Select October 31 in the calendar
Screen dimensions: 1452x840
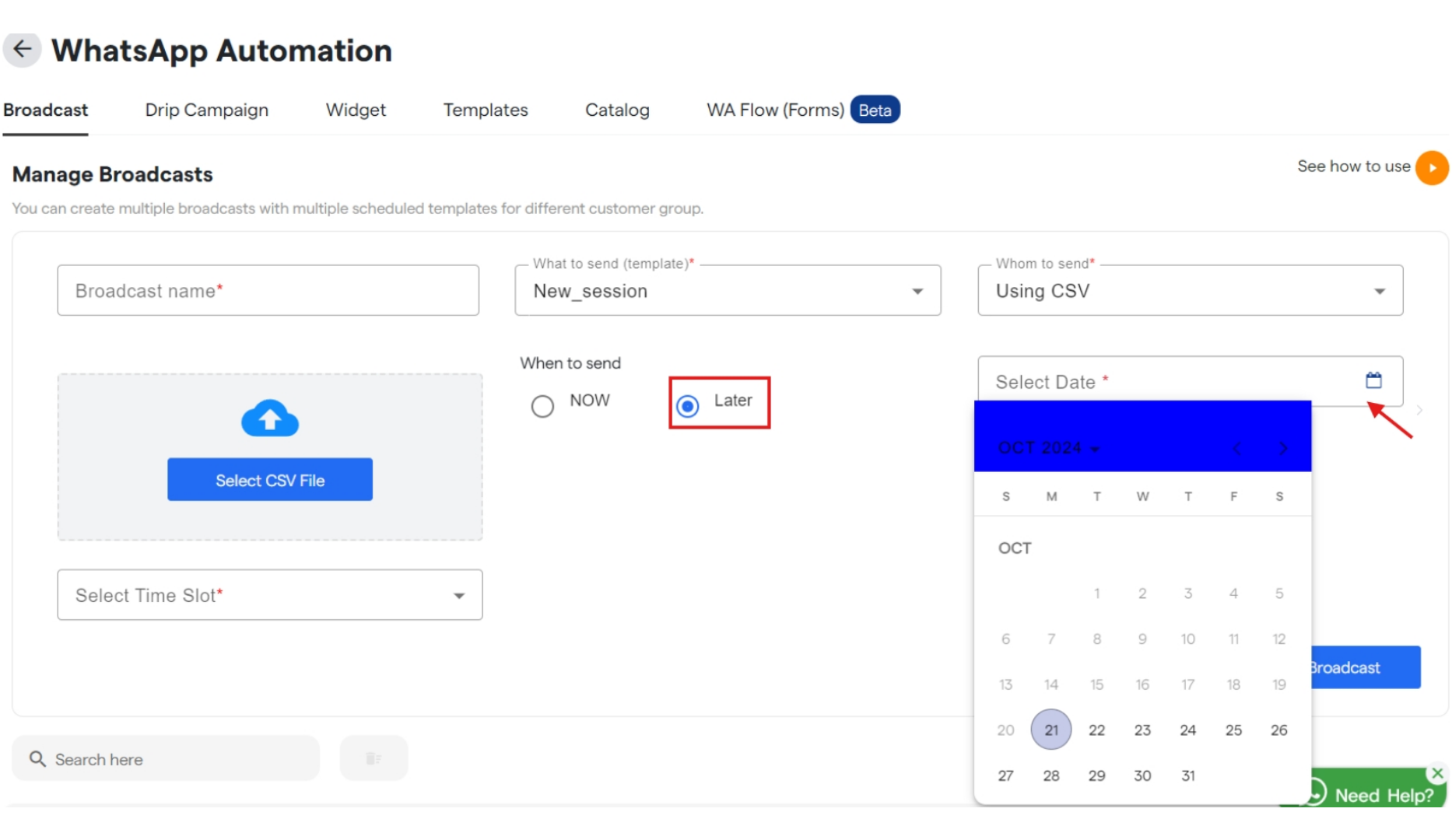pos(1188,775)
